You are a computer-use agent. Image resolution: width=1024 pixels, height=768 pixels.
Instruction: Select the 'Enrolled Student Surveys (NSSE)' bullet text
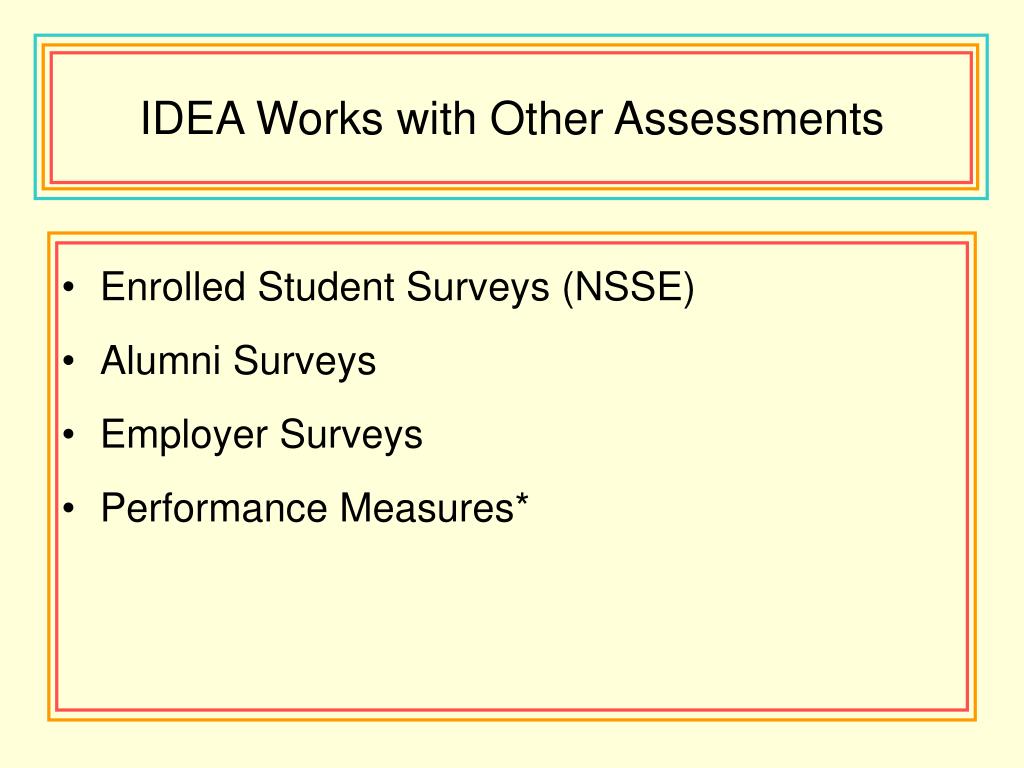coord(397,287)
